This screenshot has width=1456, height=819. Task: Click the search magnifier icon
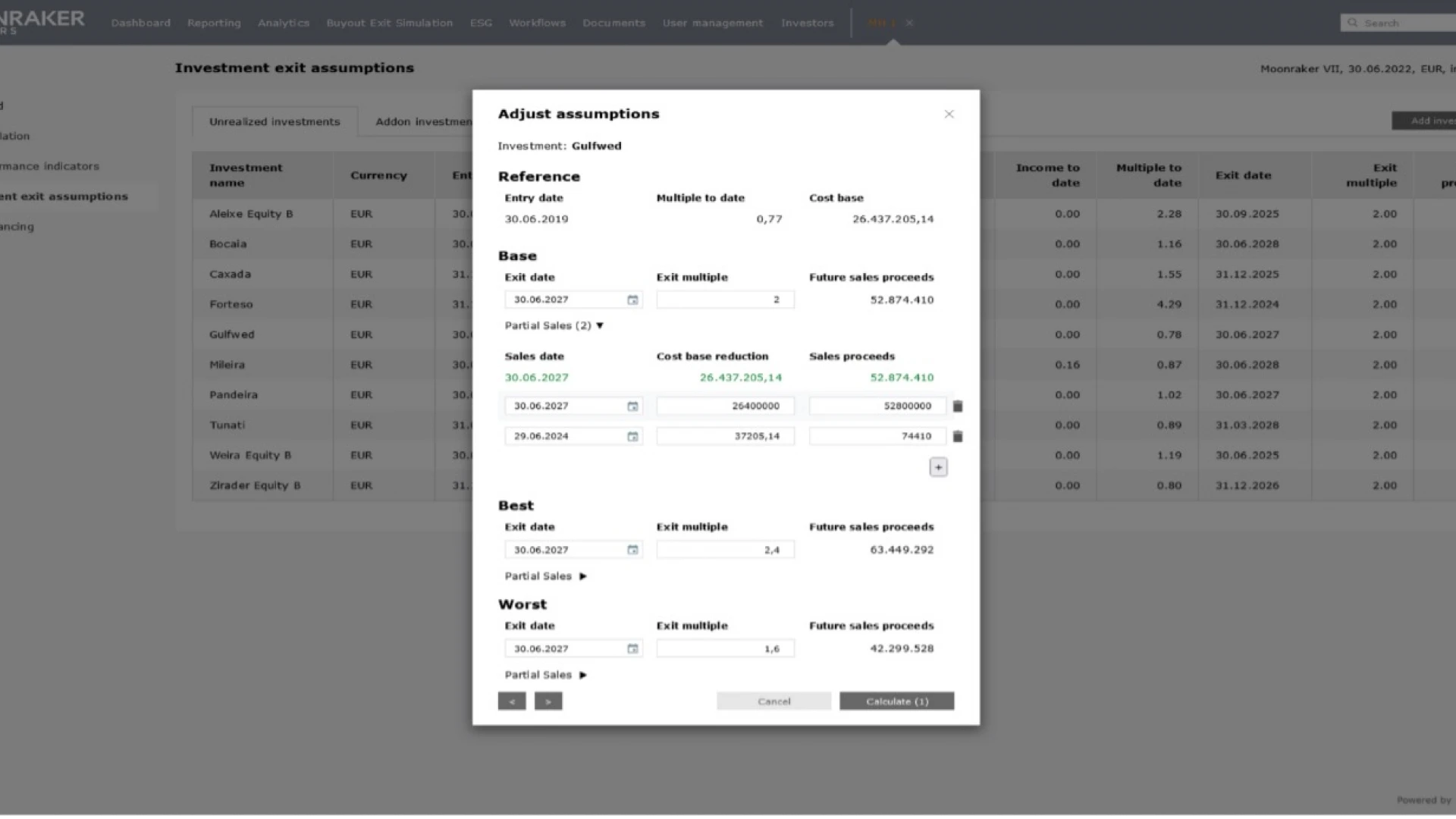(1352, 23)
